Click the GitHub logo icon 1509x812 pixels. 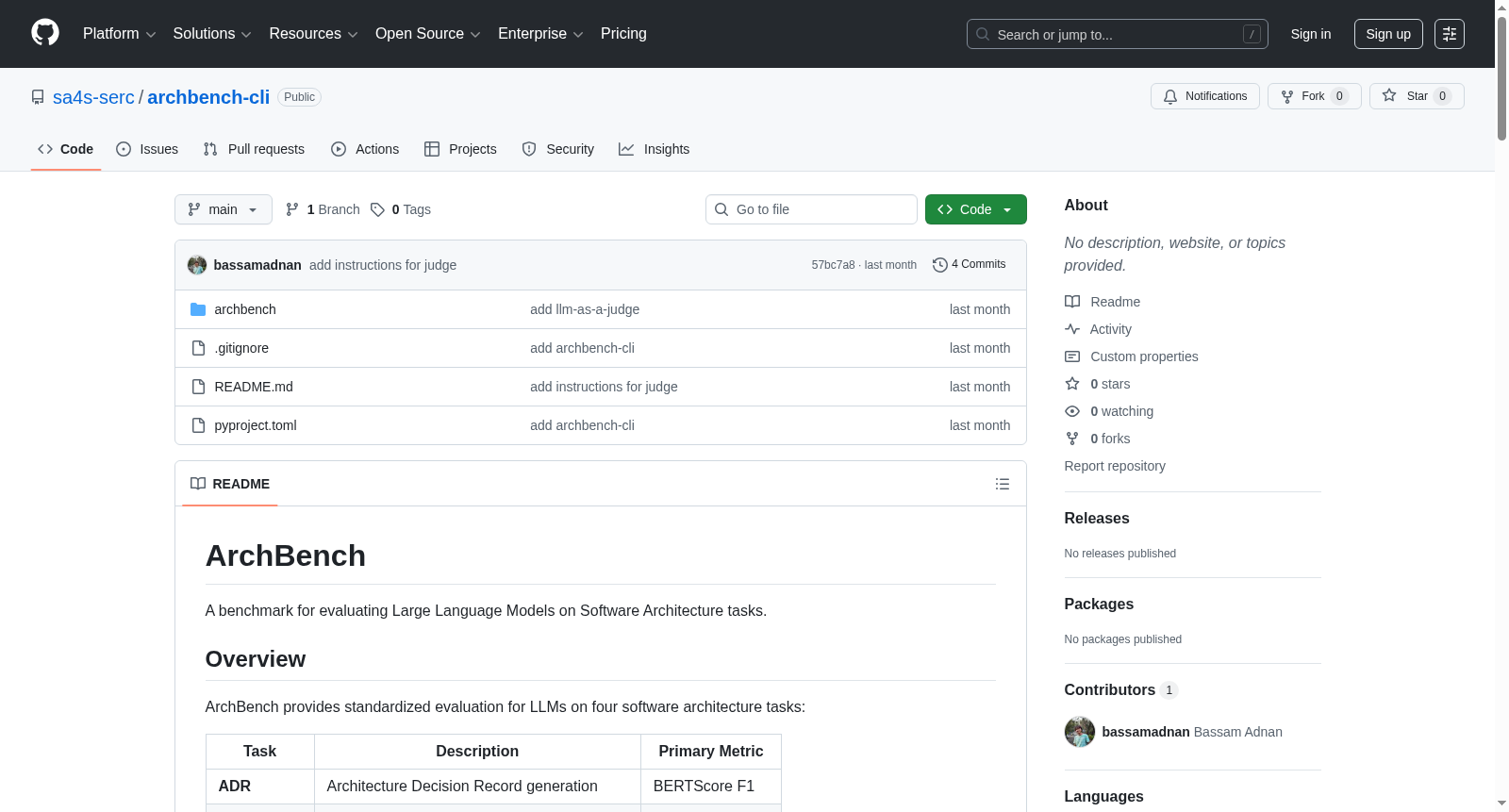click(x=45, y=33)
